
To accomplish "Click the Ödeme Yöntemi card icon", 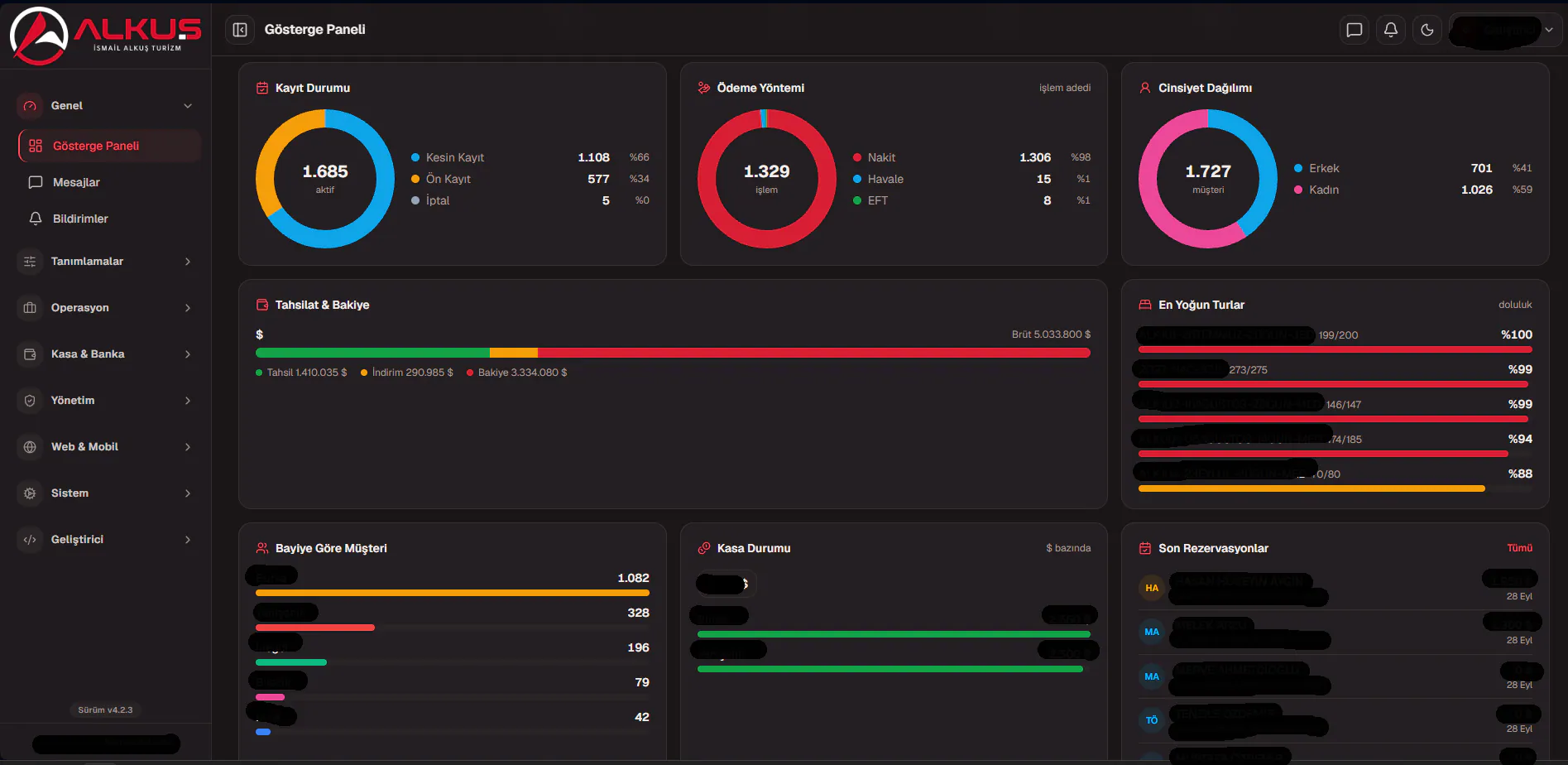I will point(704,88).
